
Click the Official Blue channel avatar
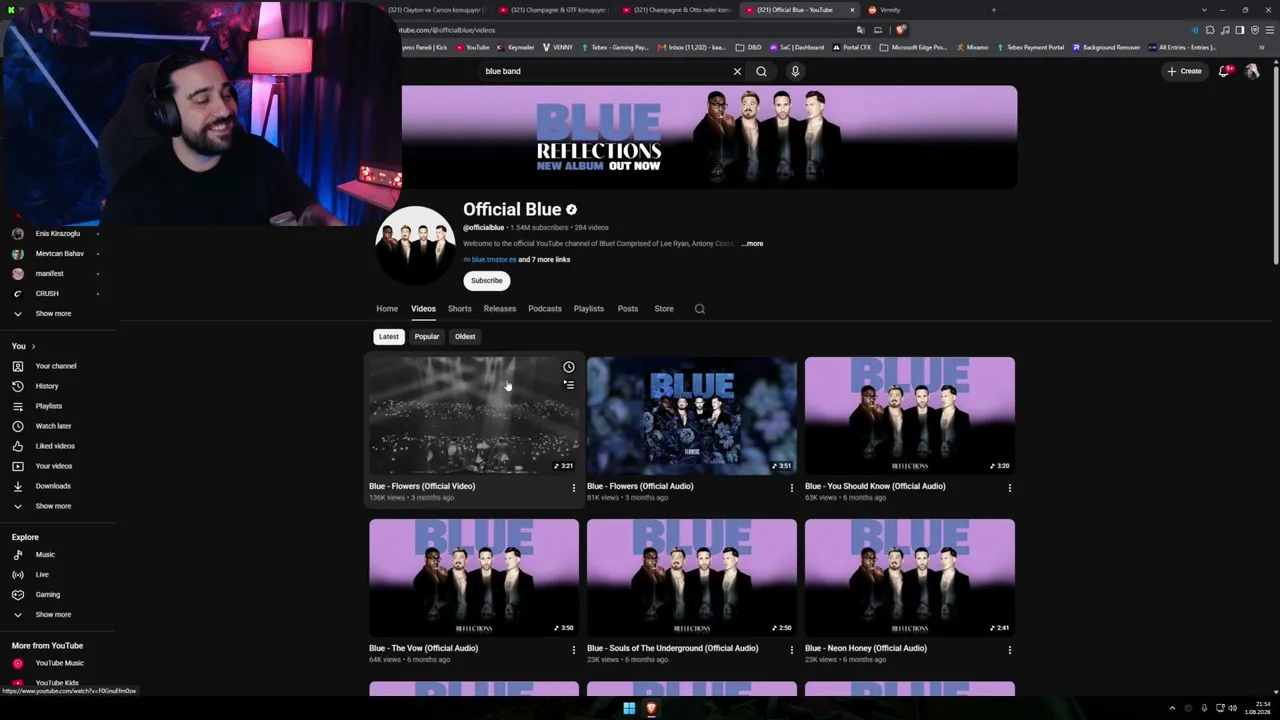[415, 246]
